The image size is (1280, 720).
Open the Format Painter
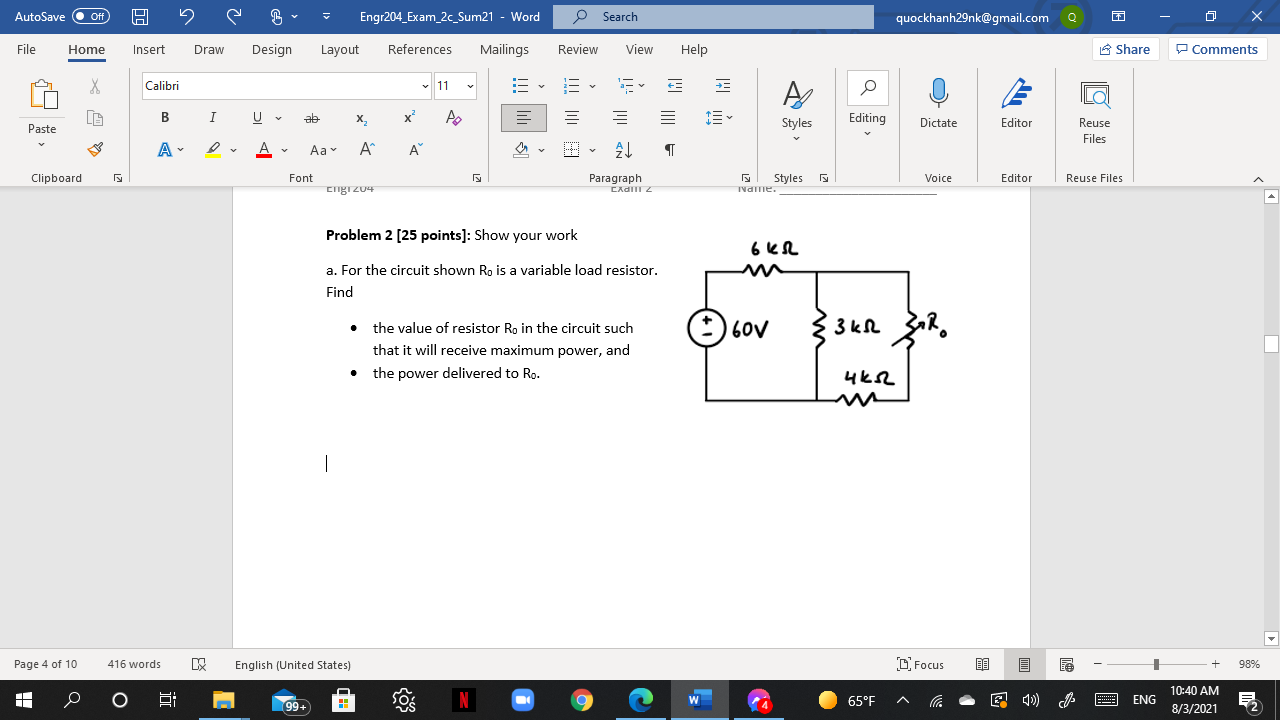click(95, 149)
